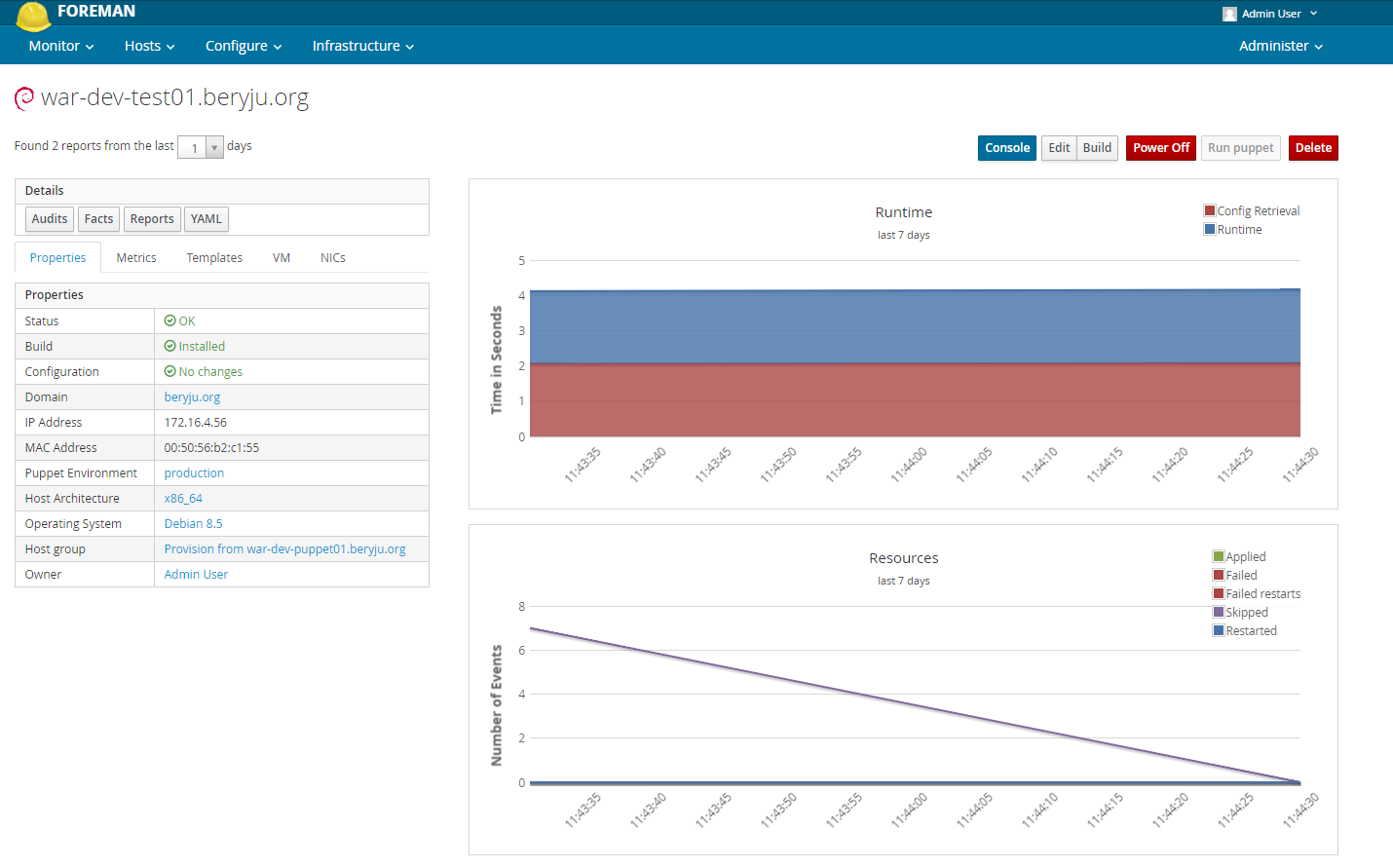Toggle Skipped series purple legend swatch
The width and height of the screenshot is (1393, 868).
coord(1219,612)
